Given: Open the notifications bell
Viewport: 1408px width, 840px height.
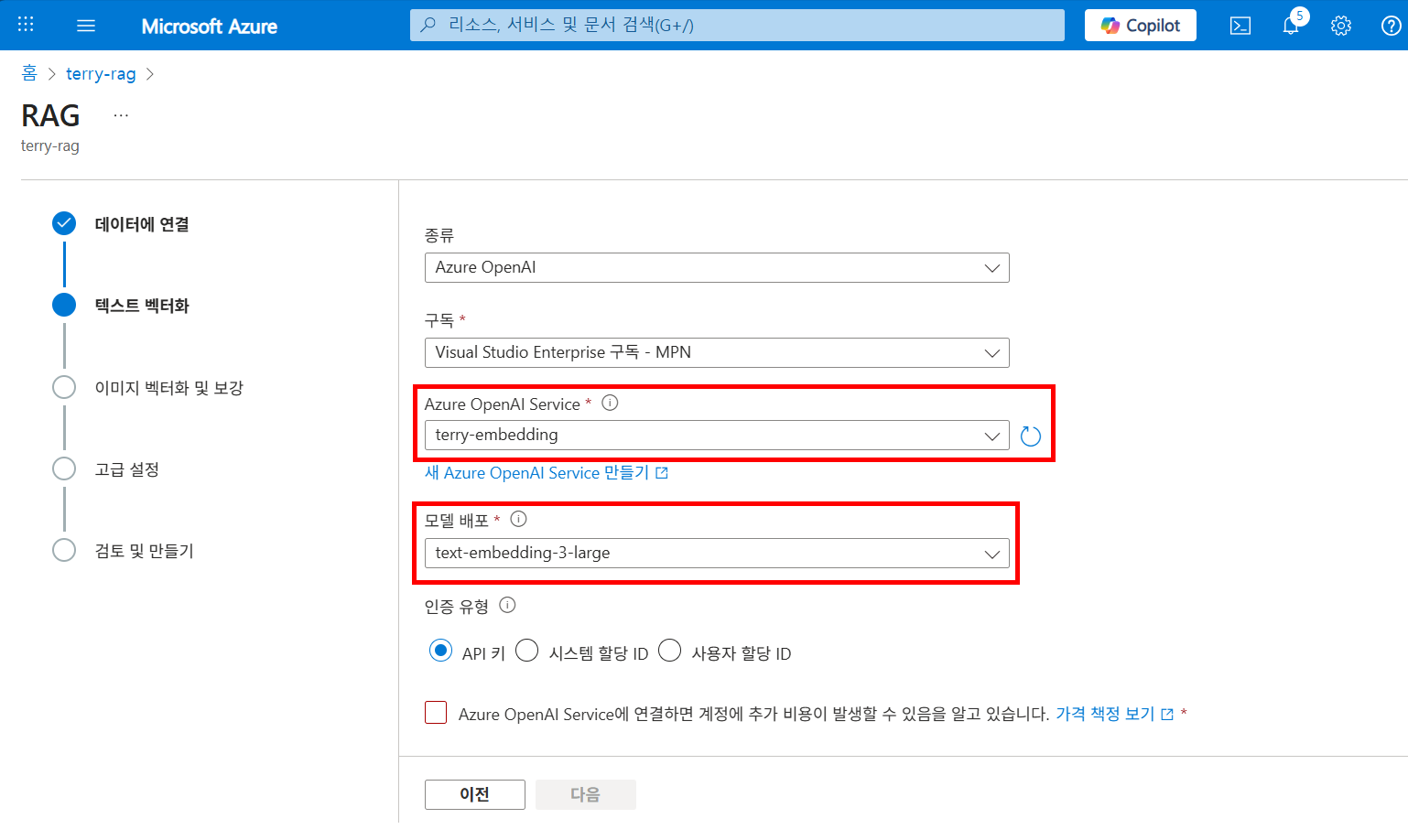Looking at the screenshot, I should pos(1290,25).
